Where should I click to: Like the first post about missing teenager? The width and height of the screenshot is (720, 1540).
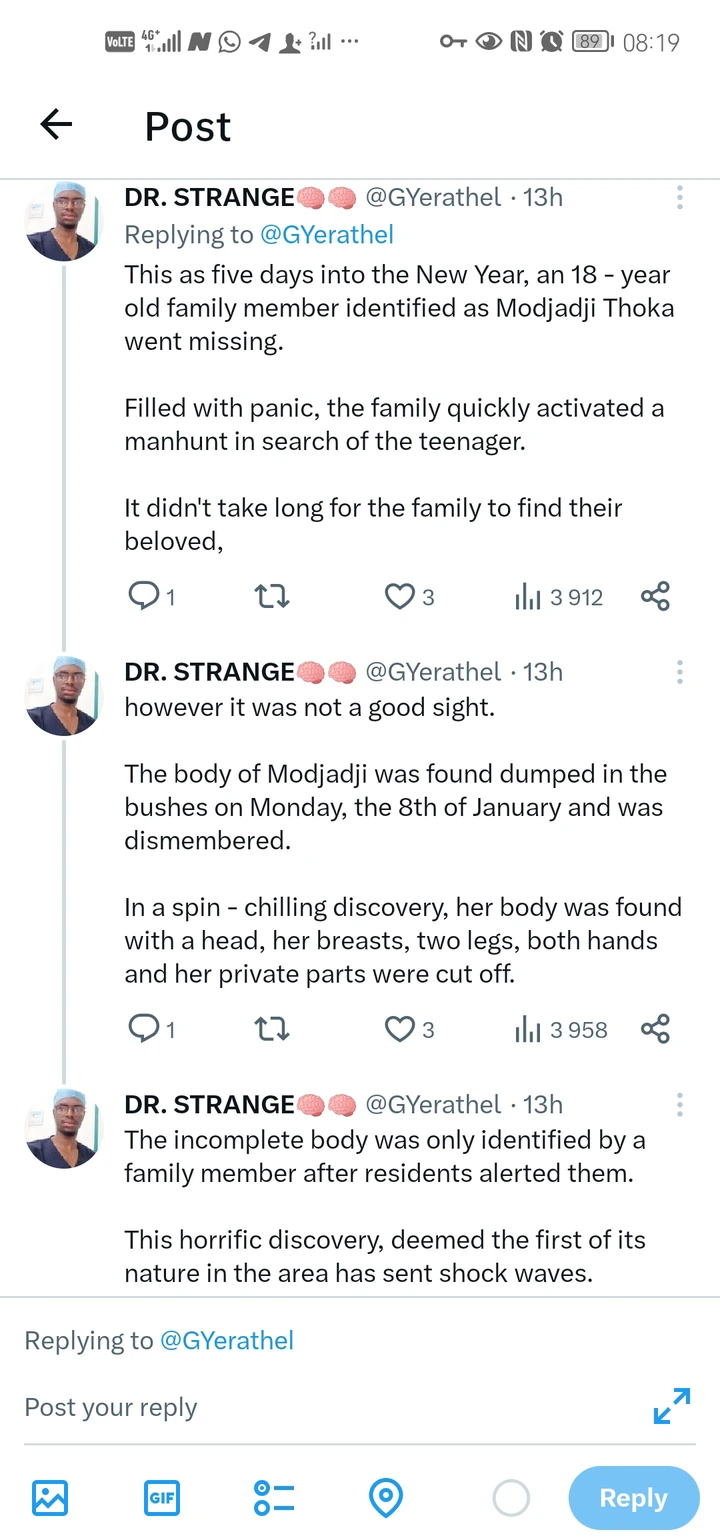coord(410,597)
